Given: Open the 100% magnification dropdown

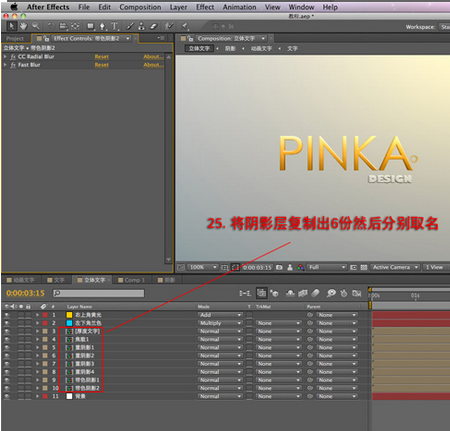Looking at the screenshot, I should tap(203, 267).
